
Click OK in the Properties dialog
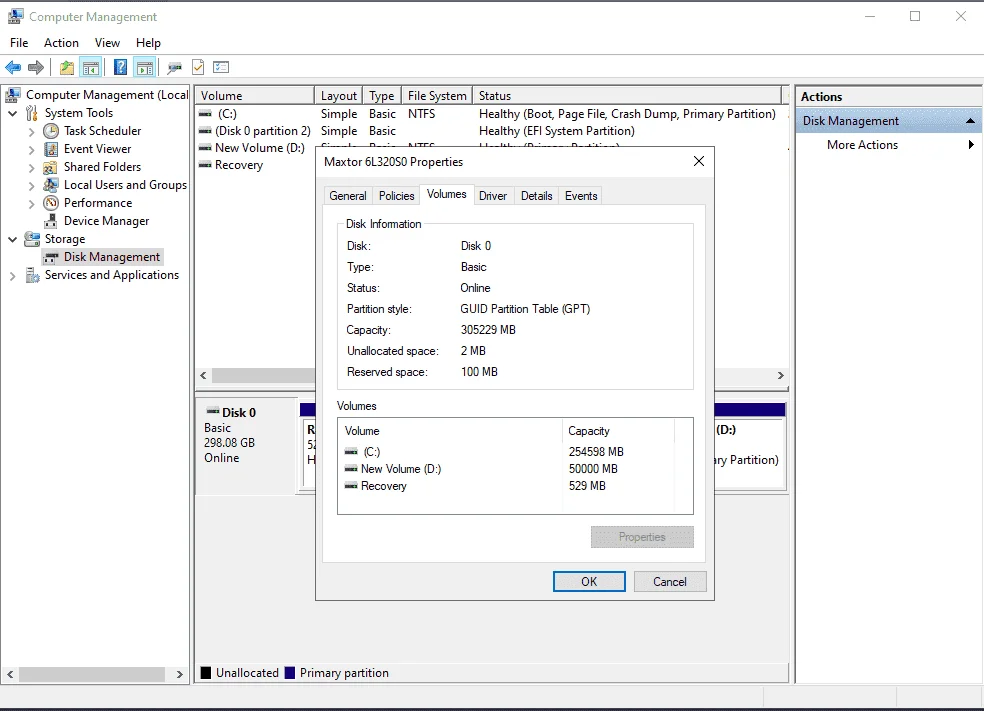click(589, 582)
